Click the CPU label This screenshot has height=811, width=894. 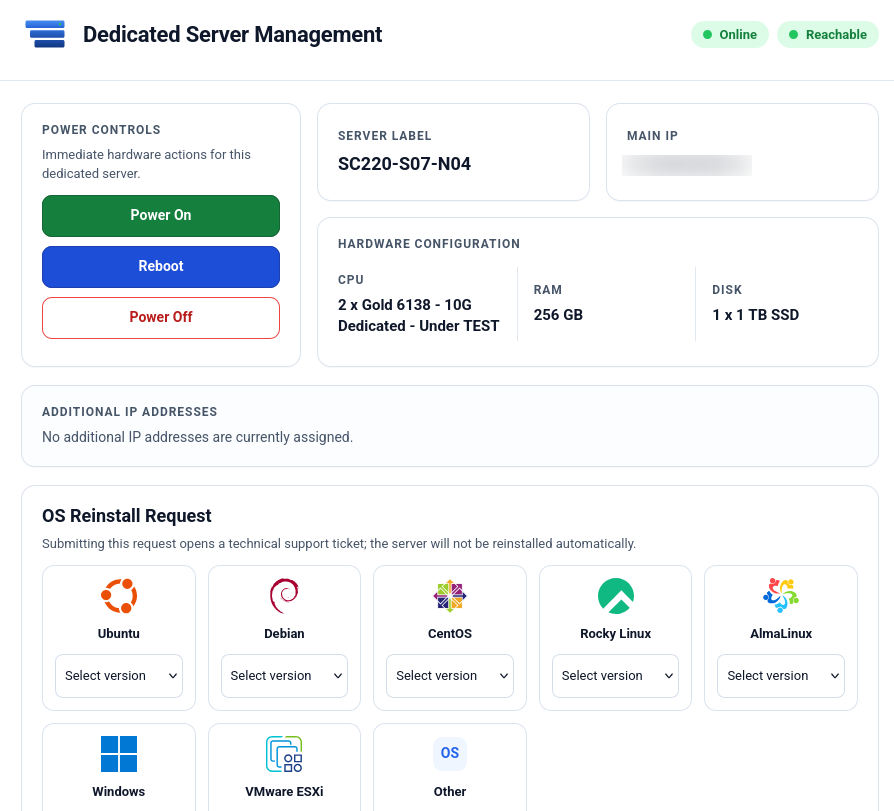351,280
